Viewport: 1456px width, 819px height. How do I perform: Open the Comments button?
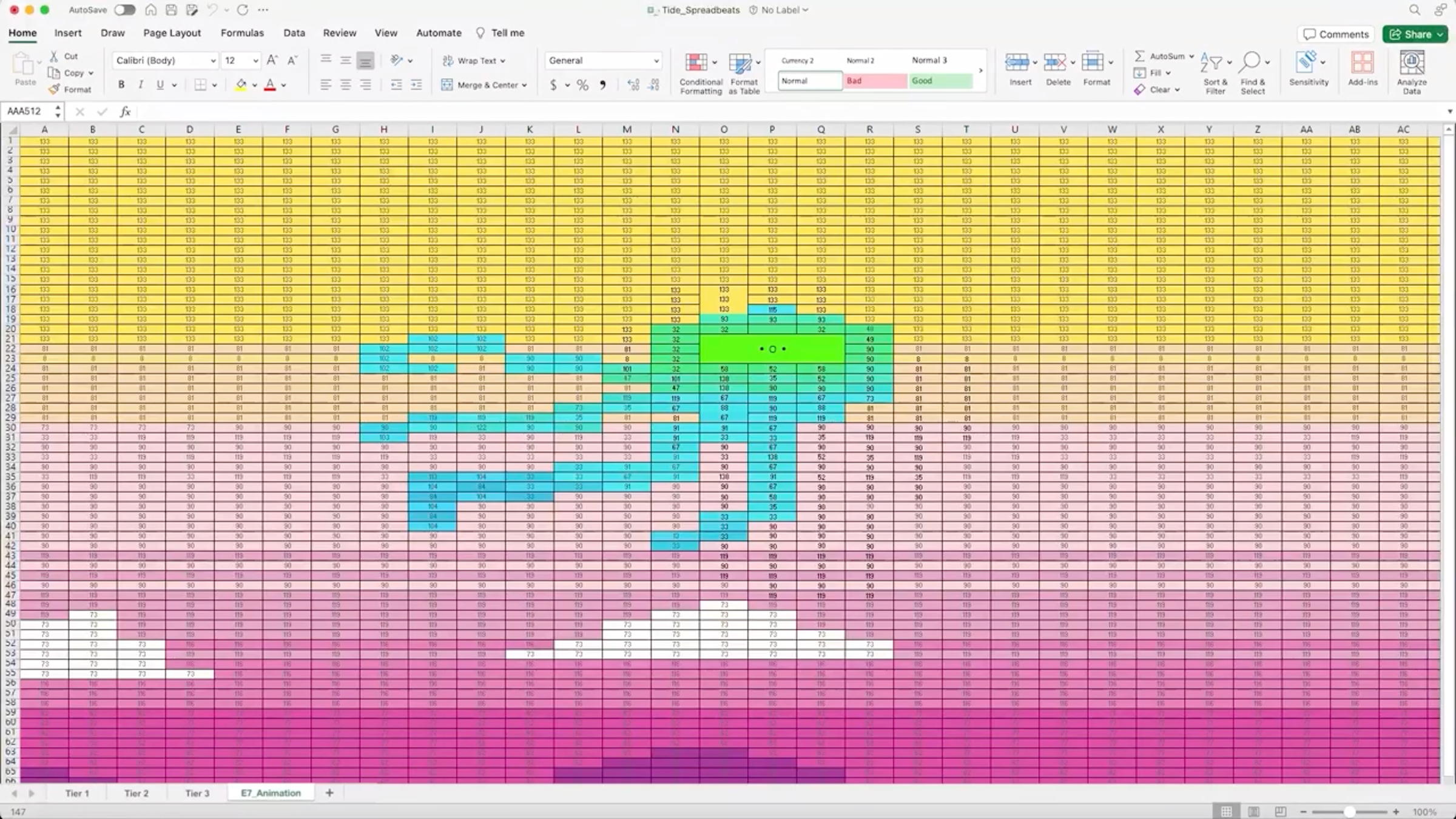tap(1336, 34)
